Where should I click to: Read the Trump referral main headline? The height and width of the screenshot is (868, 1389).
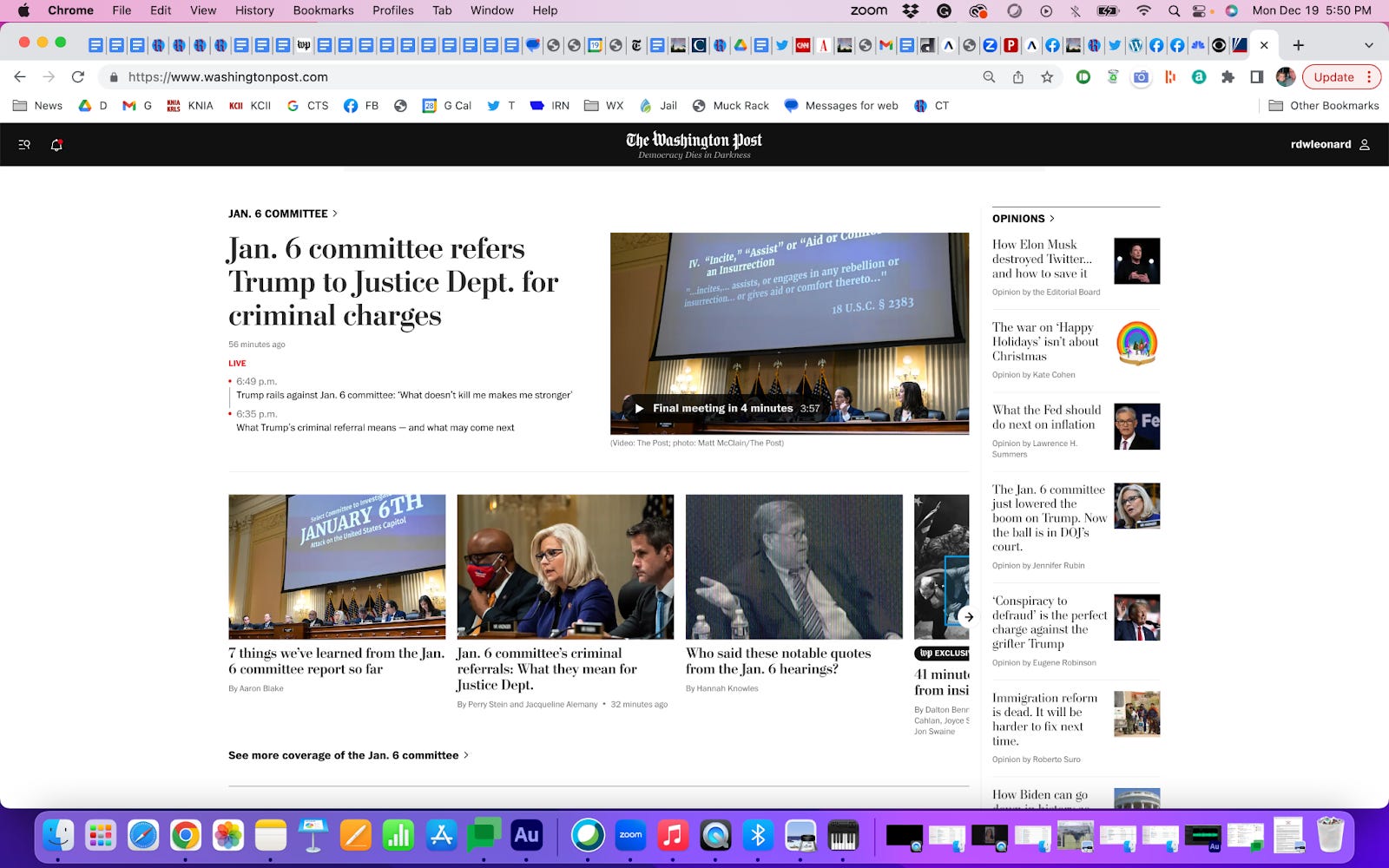(x=393, y=282)
